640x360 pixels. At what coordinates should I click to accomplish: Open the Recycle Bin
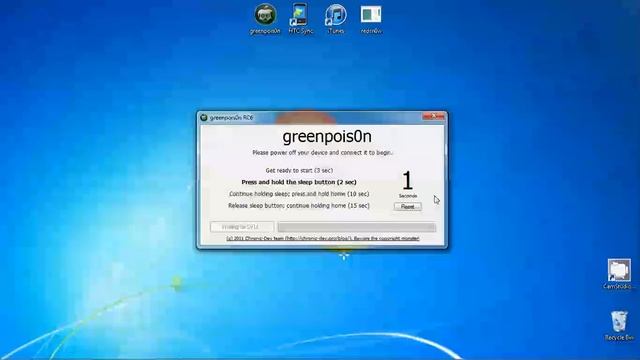tap(619, 325)
